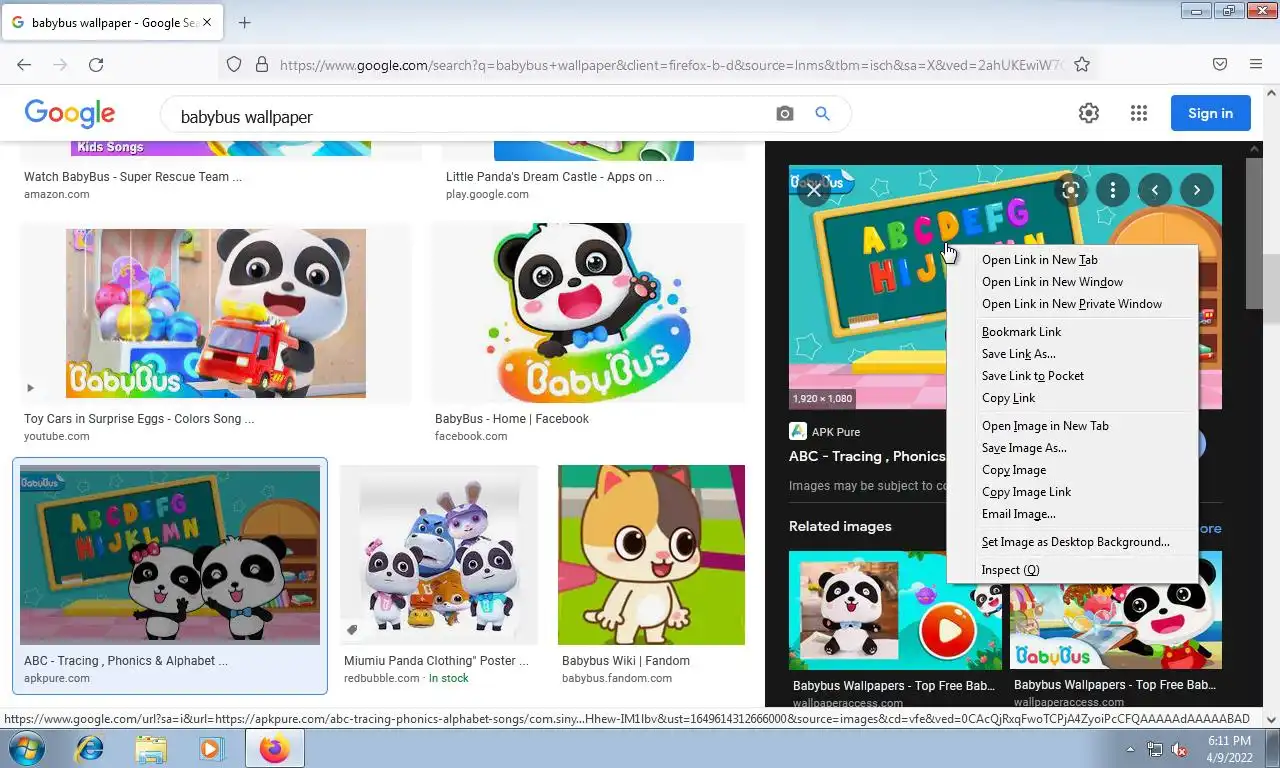Open Google quick settings gear
The width and height of the screenshot is (1280, 768).
pos(1089,113)
